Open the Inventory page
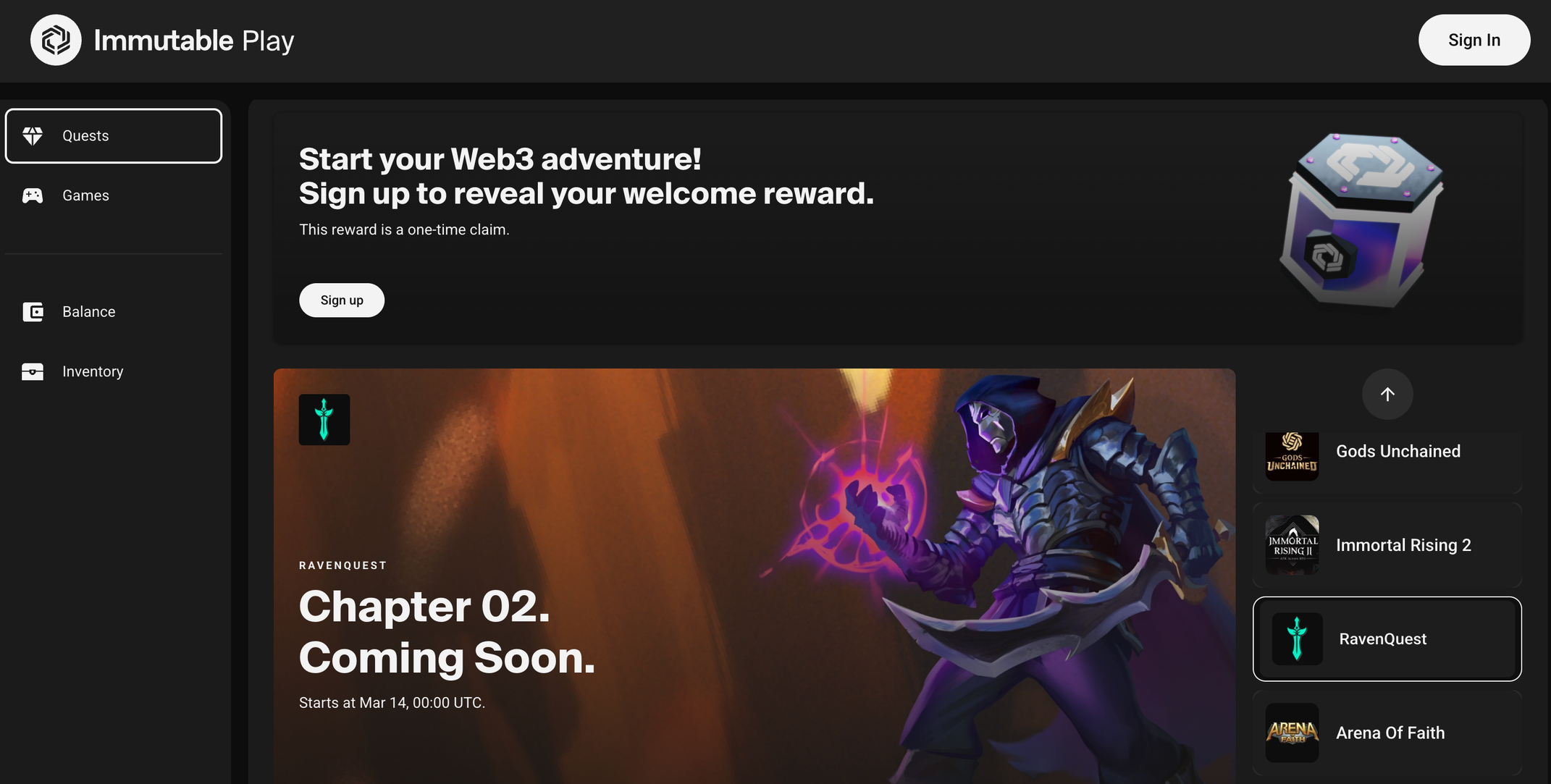1551x784 pixels. [114, 371]
